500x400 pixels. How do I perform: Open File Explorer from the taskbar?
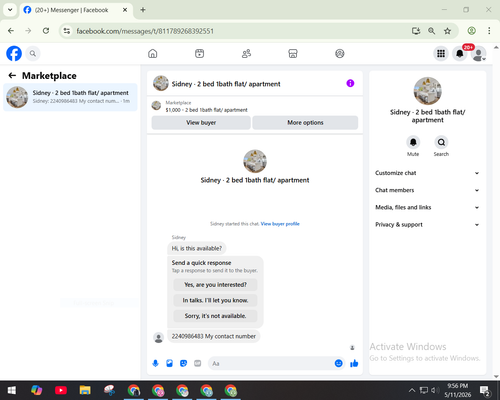pos(85,390)
